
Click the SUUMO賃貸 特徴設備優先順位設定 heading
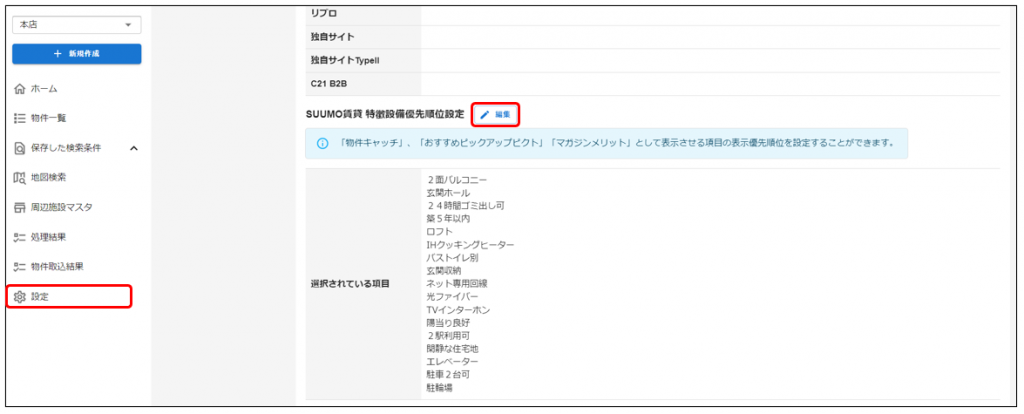pyautogui.click(x=385, y=114)
